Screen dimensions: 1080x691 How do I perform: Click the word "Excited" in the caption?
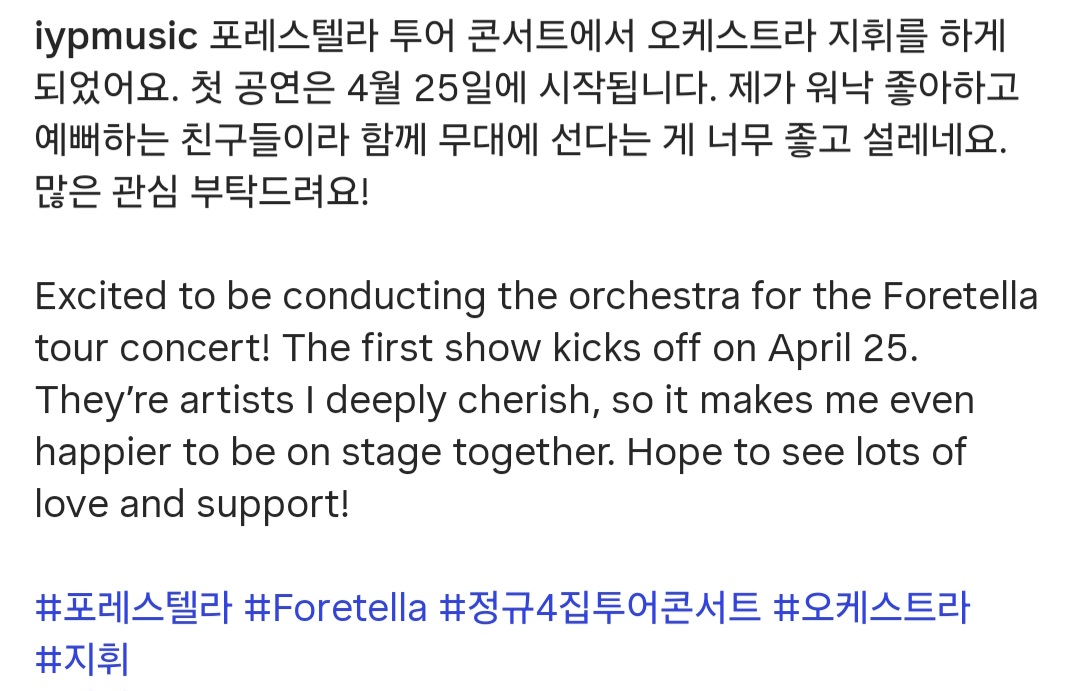click(100, 297)
